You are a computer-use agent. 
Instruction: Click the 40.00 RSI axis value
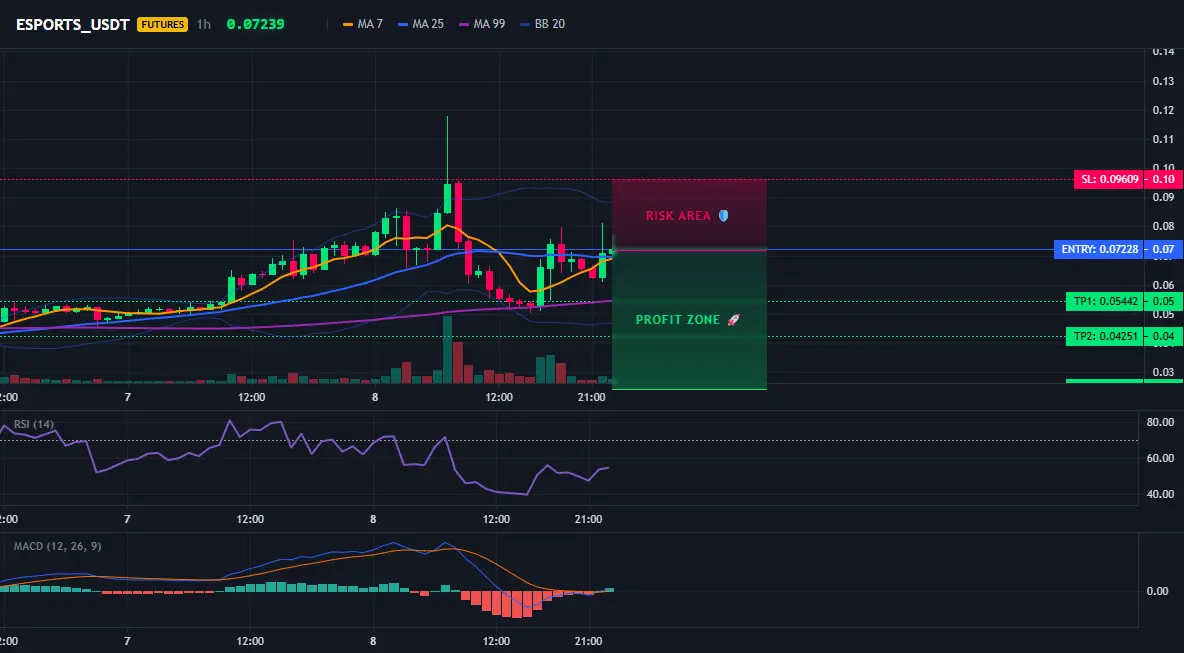tap(1161, 494)
